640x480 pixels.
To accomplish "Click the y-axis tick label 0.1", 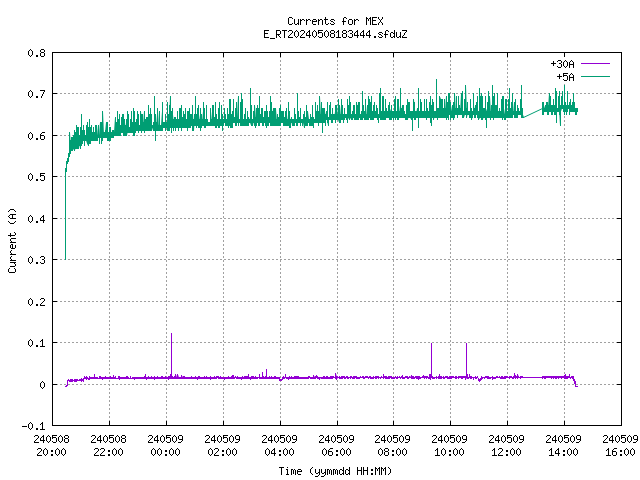I will [x=37, y=343].
